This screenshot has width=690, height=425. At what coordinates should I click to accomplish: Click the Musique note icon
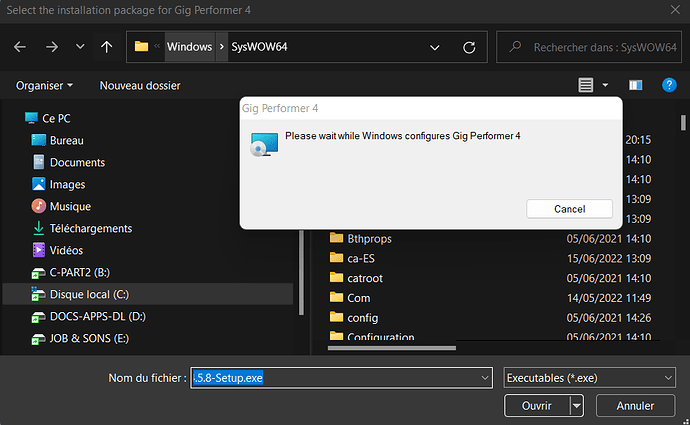point(38,206)
